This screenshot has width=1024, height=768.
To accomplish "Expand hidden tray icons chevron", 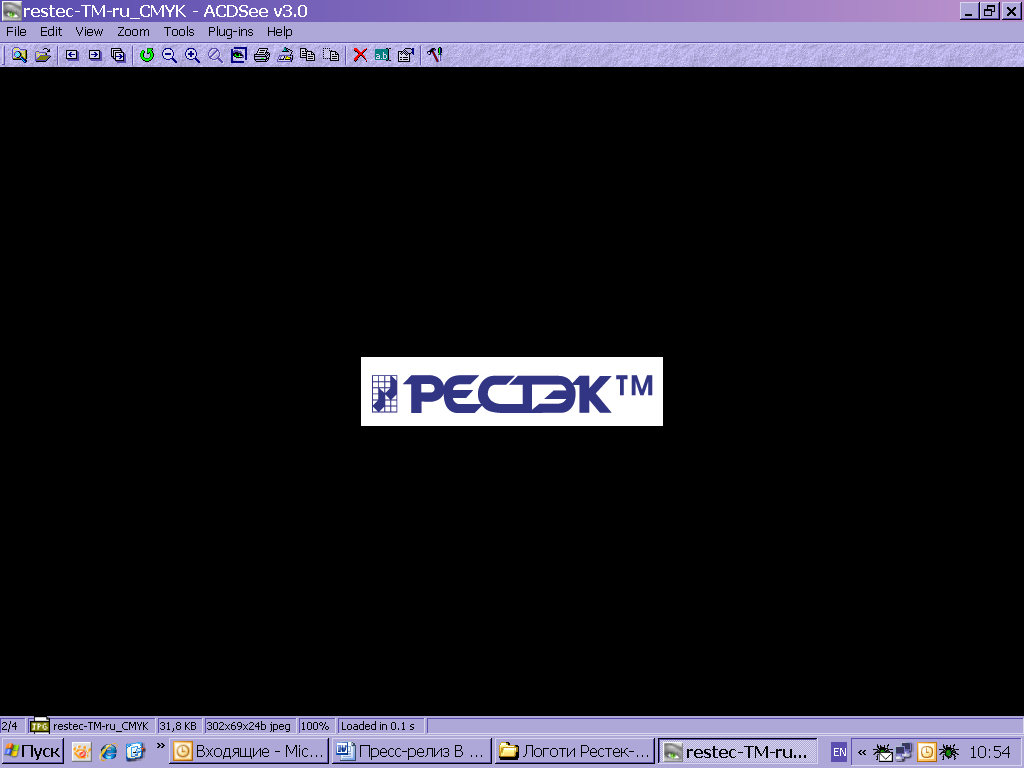I will coord(861,752).
